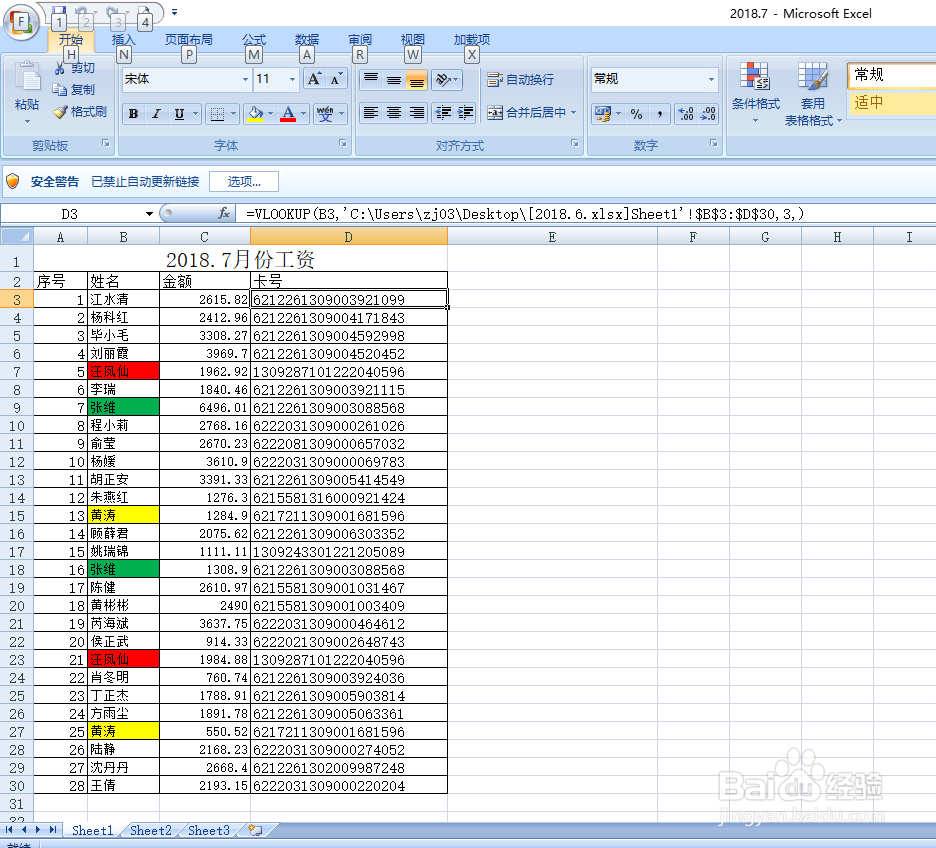936x848 pixels.
Task: Open font group dialog launcher
Action: (343, 143)
